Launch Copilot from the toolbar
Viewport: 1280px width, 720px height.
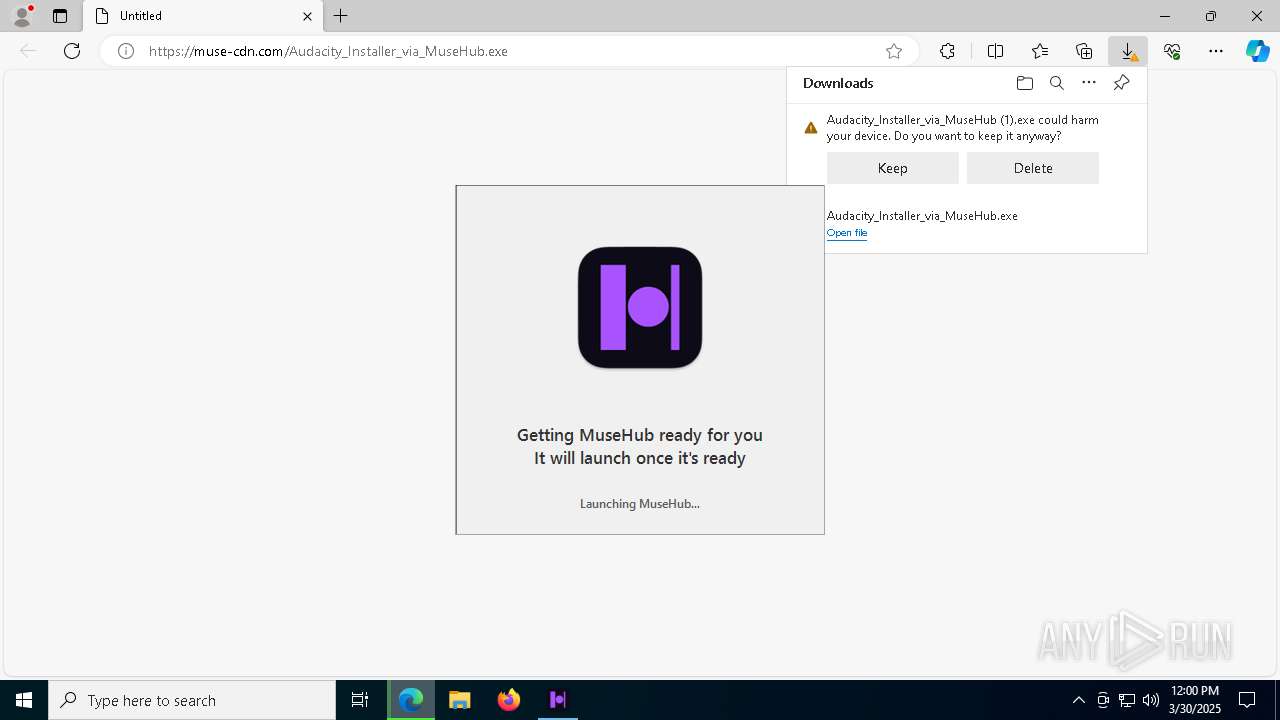[1257, 51]
